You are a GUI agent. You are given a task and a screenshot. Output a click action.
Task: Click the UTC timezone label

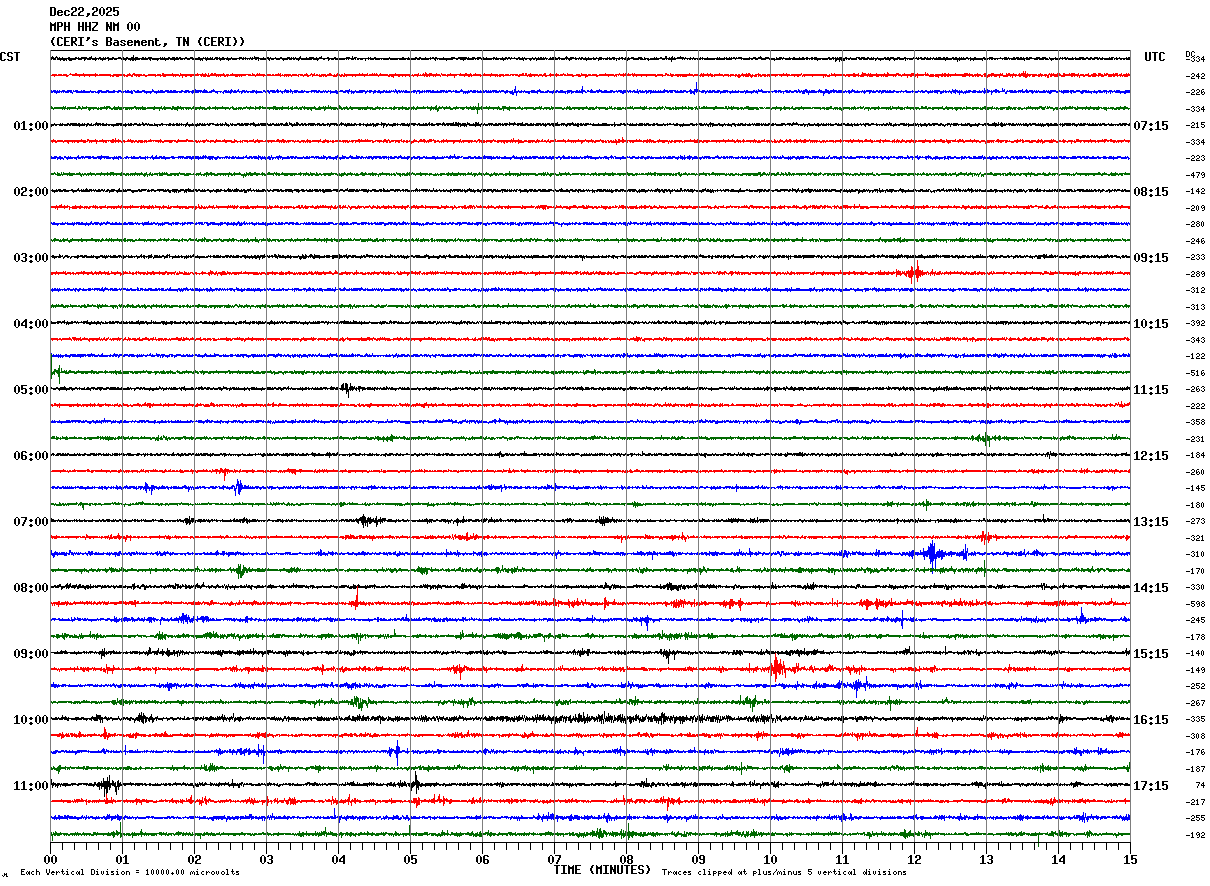[x=1155, y=57]
